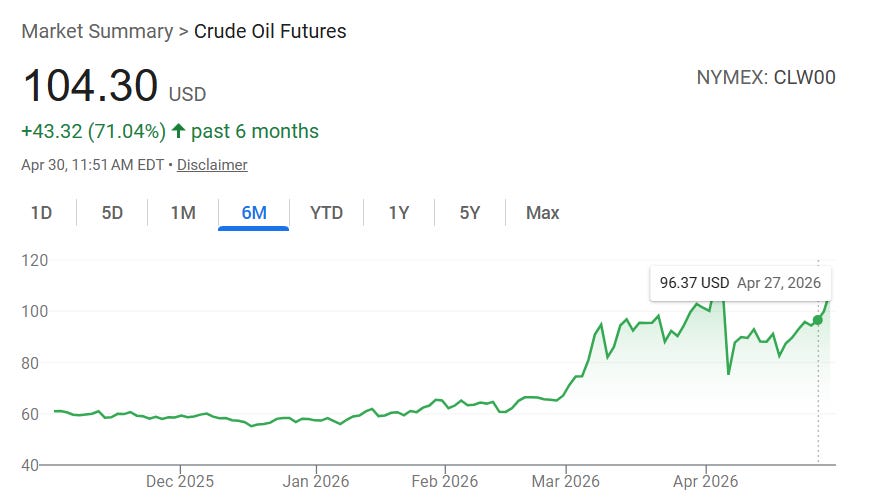Click the Apr 2026 axis label
This screenshot has height=503, width=873.
tap(705, 481)
